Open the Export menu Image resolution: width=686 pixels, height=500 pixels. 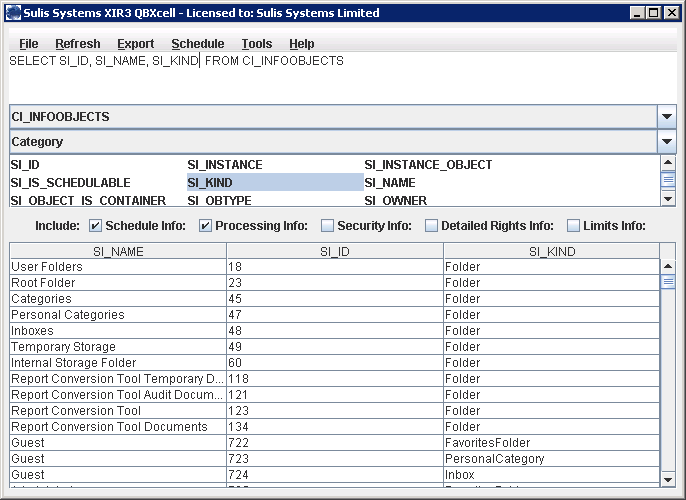point(135,44)
